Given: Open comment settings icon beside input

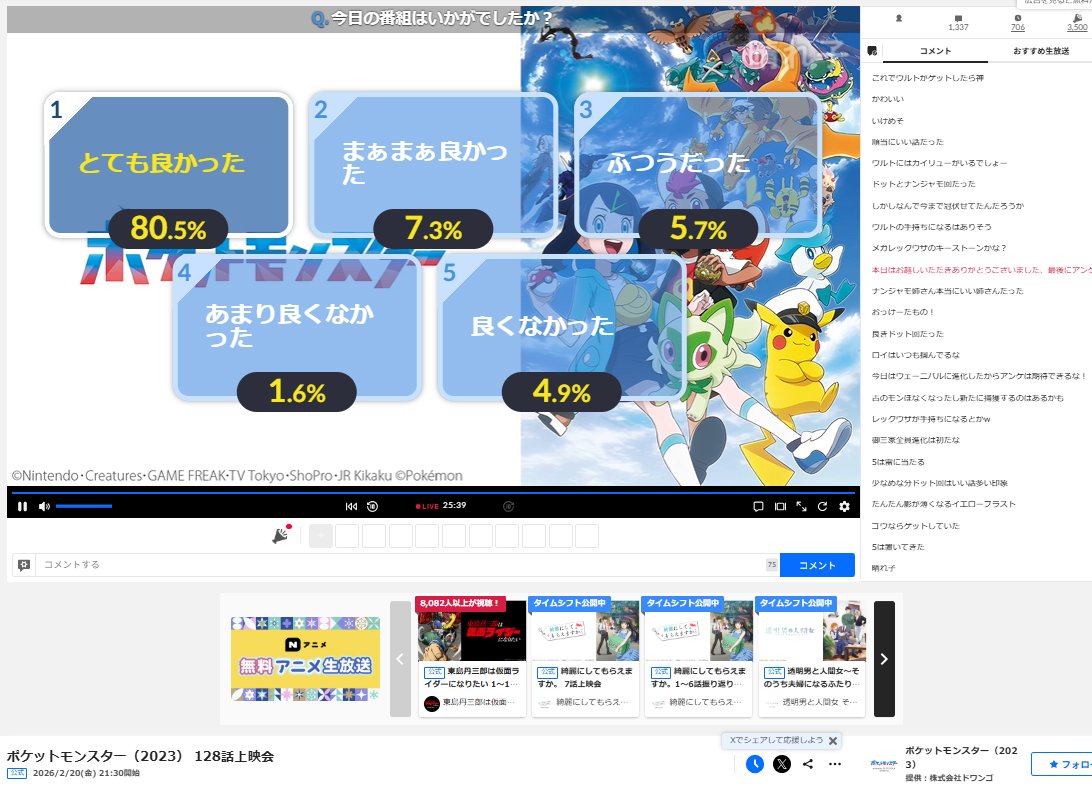Looking at the screenshot, I should [24, 565].
